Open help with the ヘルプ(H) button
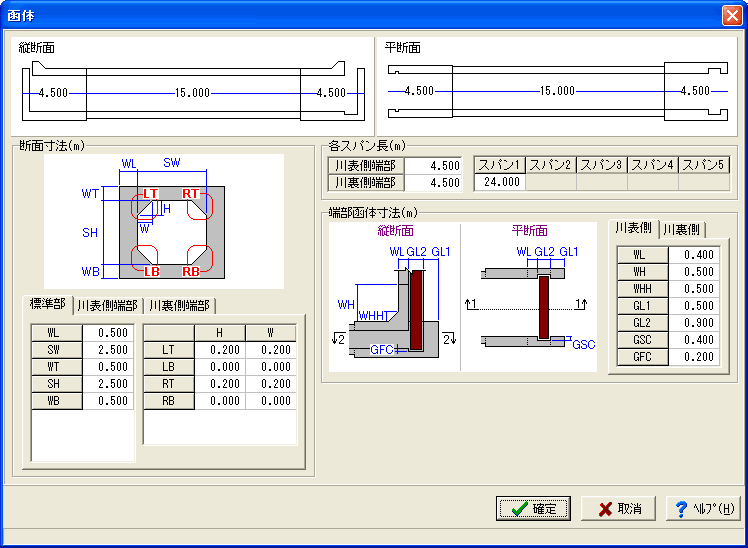Viewport: 748px width, 548px height. click(703, 508)
